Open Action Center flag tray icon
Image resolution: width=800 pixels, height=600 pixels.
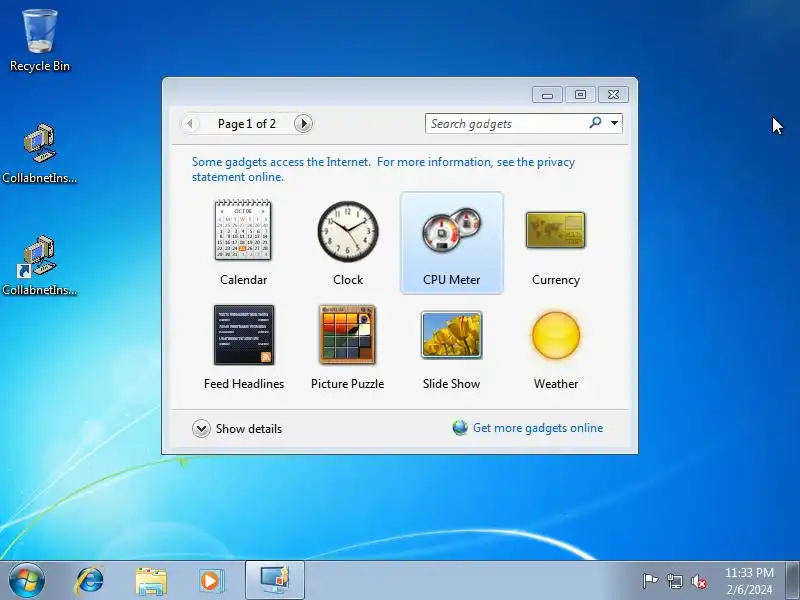[650, 581]
